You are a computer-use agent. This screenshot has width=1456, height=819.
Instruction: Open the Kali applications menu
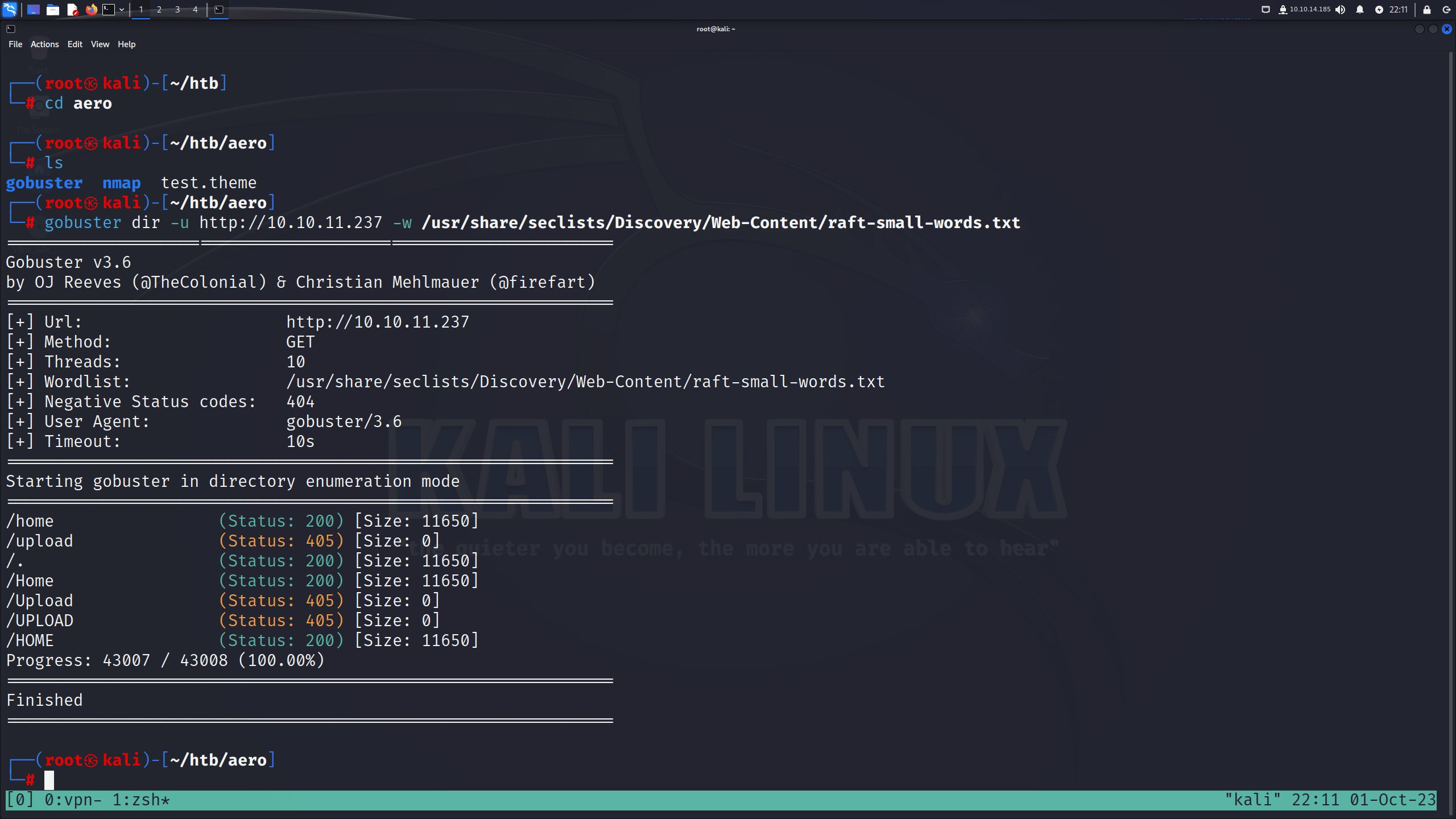pyautogui.click(x=10, y=9)
